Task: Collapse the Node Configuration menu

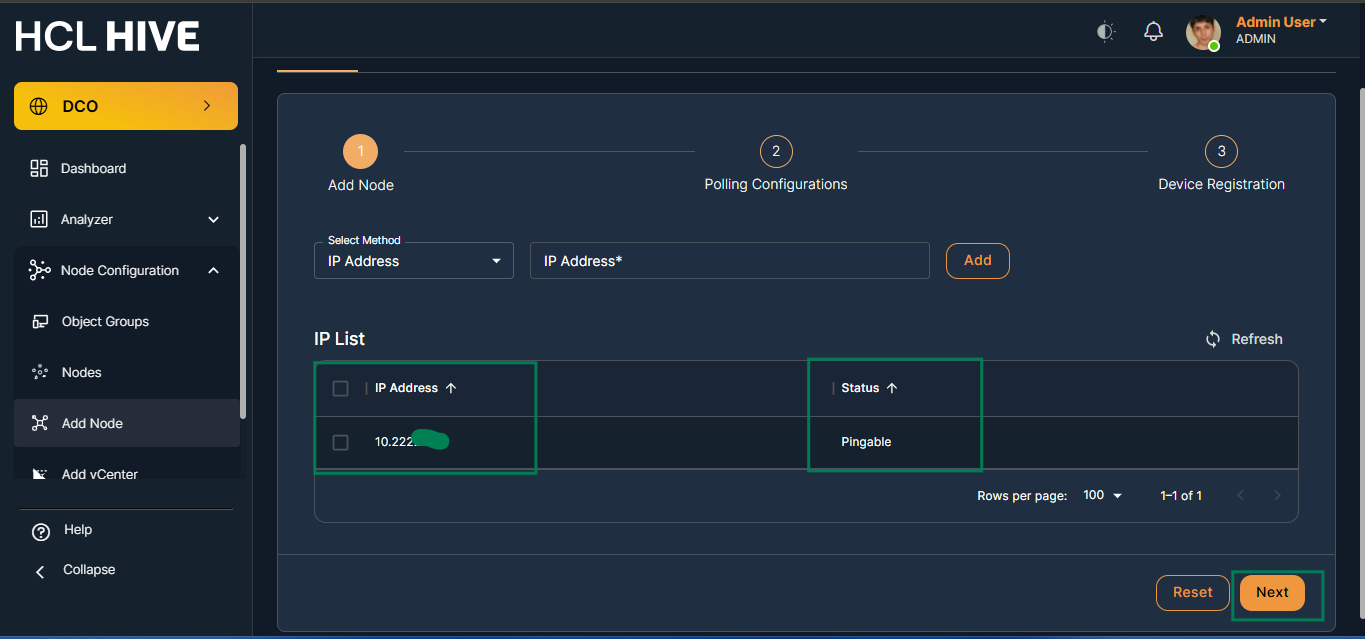Action: pos(214,270)
